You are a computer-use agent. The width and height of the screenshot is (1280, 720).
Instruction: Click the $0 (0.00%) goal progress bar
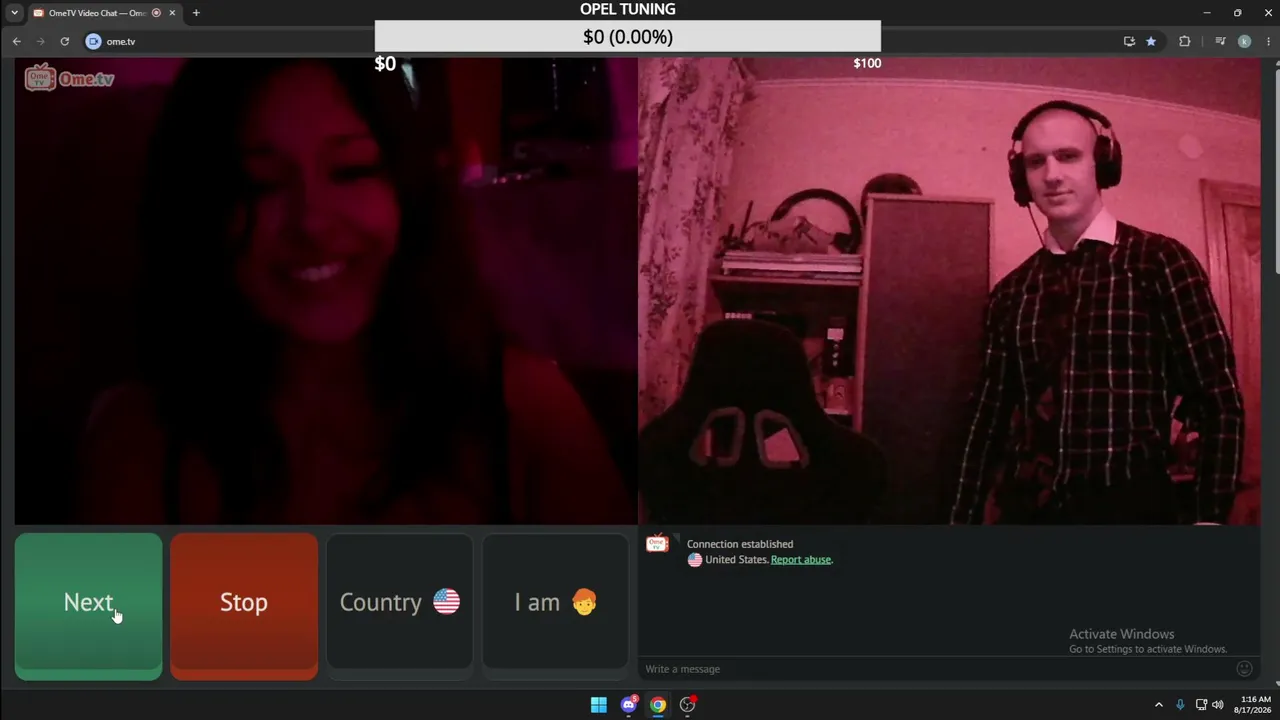628,37
